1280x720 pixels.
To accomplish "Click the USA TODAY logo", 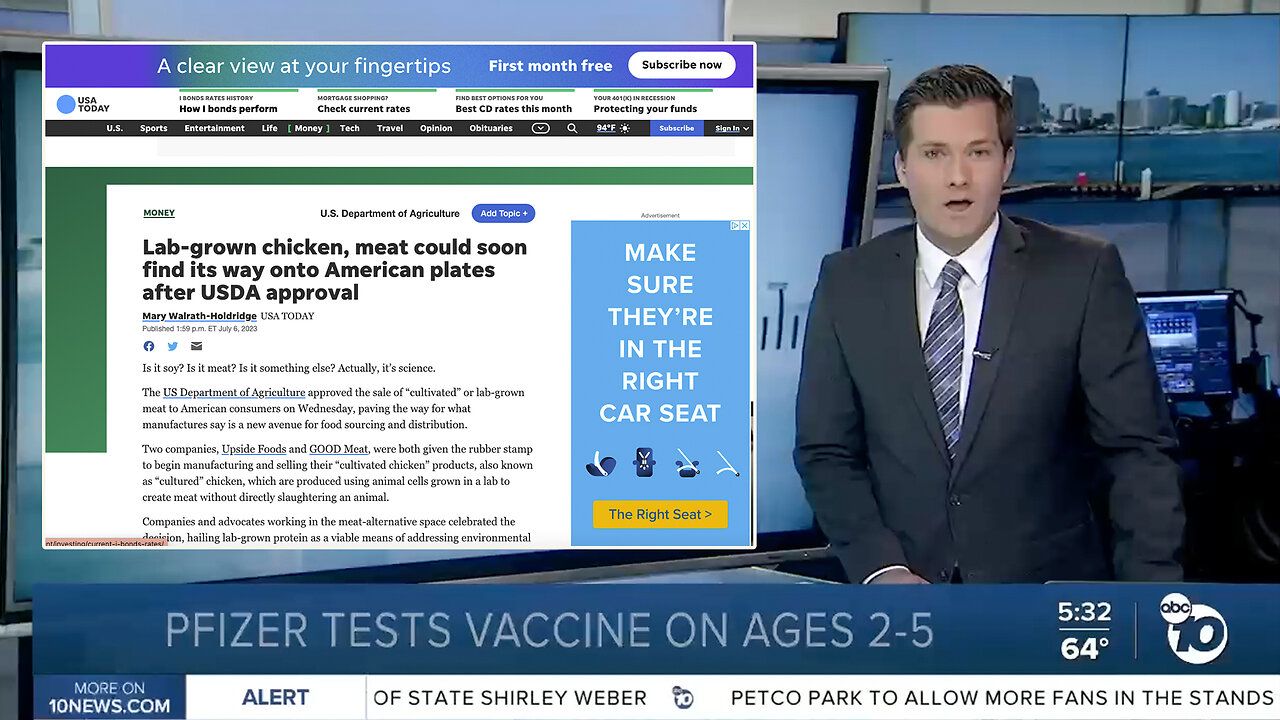I will [83, 104].
